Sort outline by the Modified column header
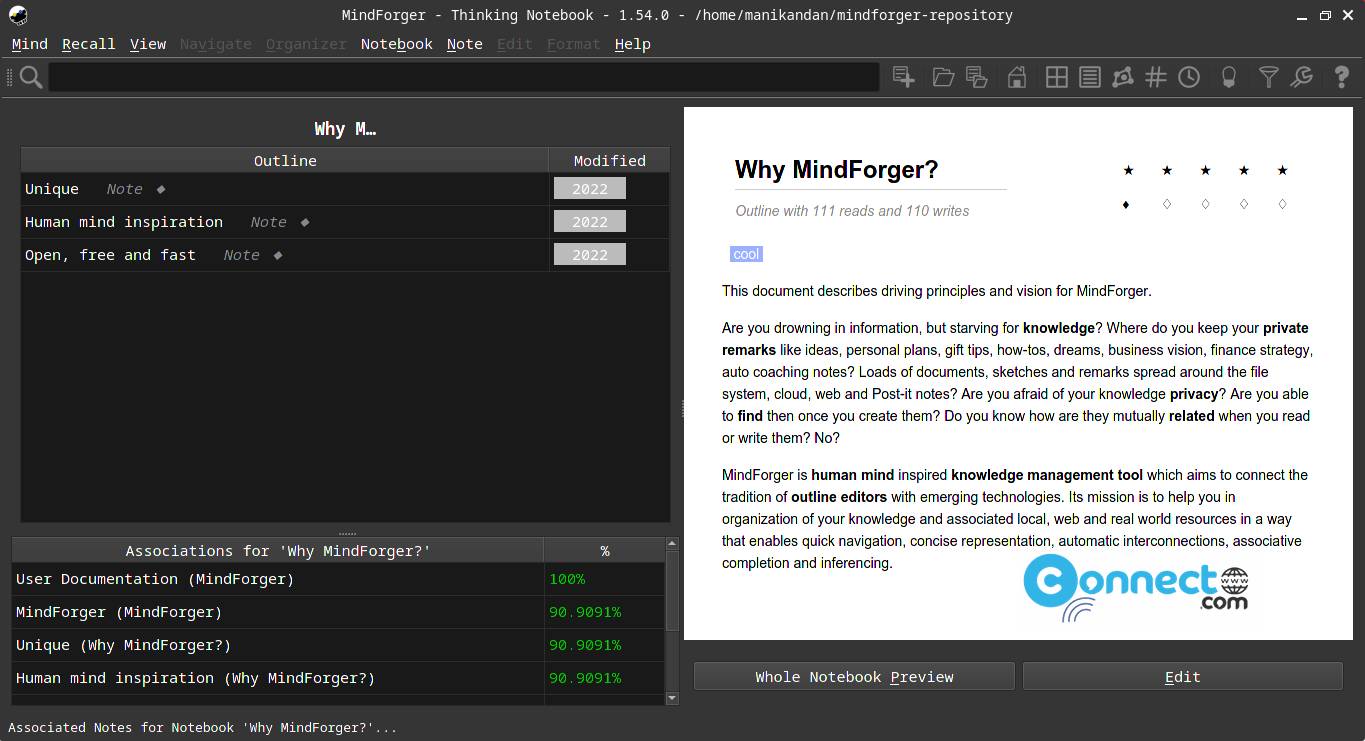Screen dimensions: 1365x741 click(x=609, y=160)
